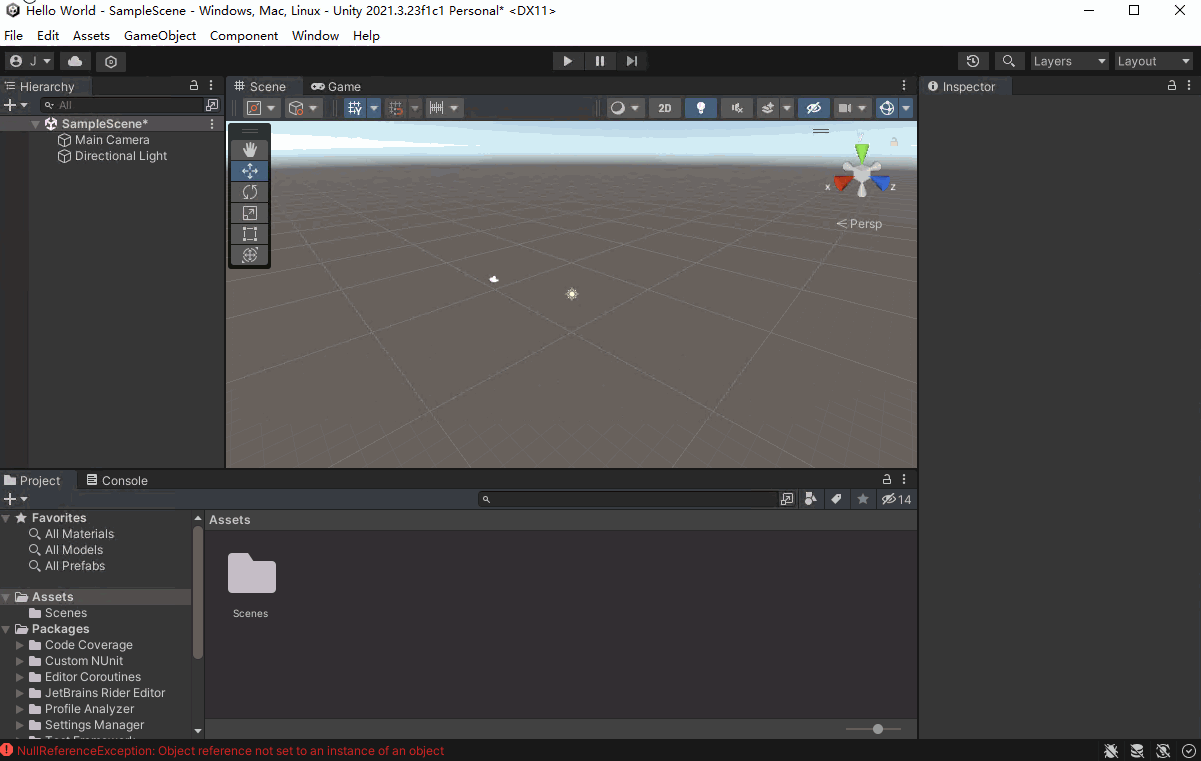1201x761 pixels.
Task: Open the Component menu
Action: pyautogui.click(x=244, y=35)
